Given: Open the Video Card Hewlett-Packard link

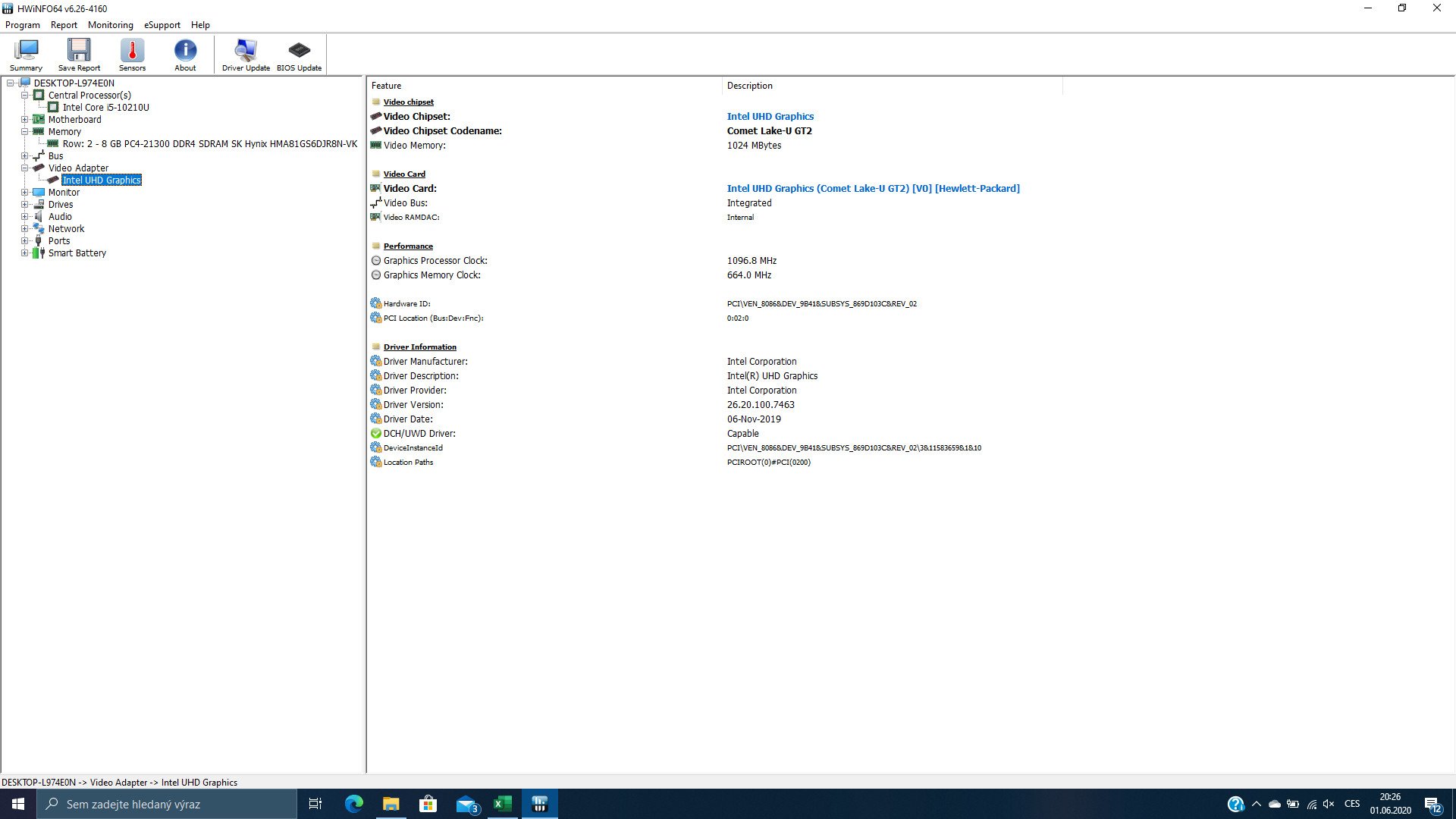Looking at the screenshot, I should click(873, 189).
